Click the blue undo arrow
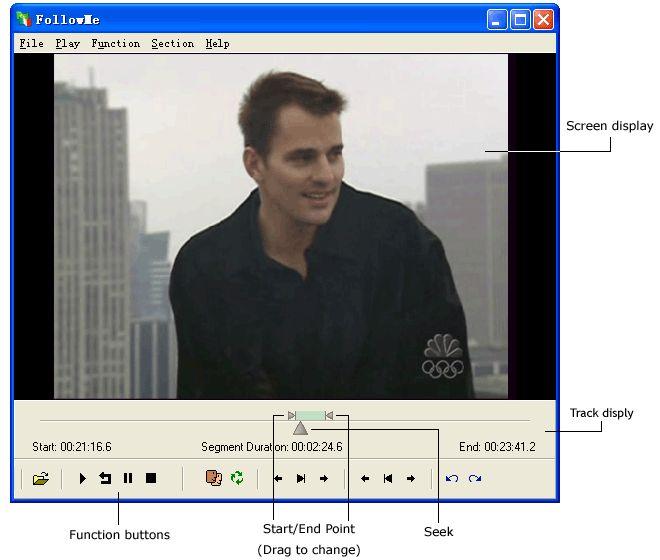Viewport: 660px width, 560px height. (452, 479)
